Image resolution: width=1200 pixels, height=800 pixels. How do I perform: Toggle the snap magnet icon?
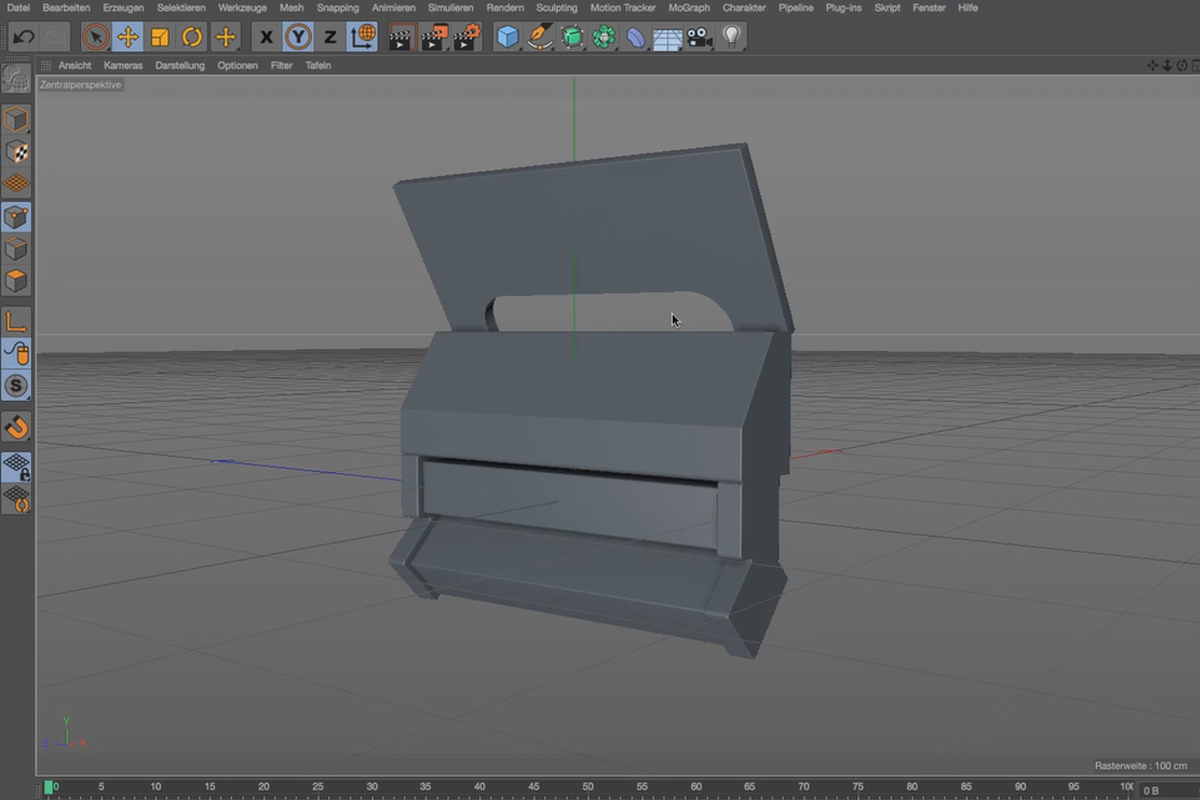tap(16, 427)
